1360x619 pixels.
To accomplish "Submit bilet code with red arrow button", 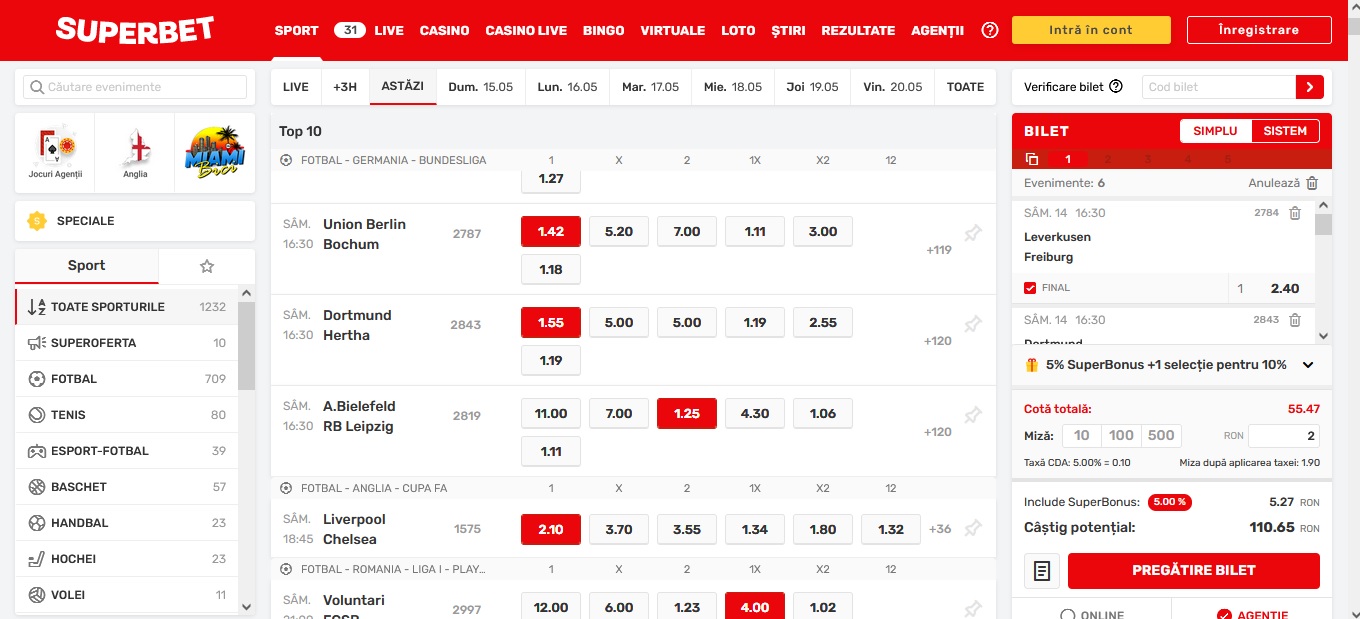I will tap(1309, 87).
